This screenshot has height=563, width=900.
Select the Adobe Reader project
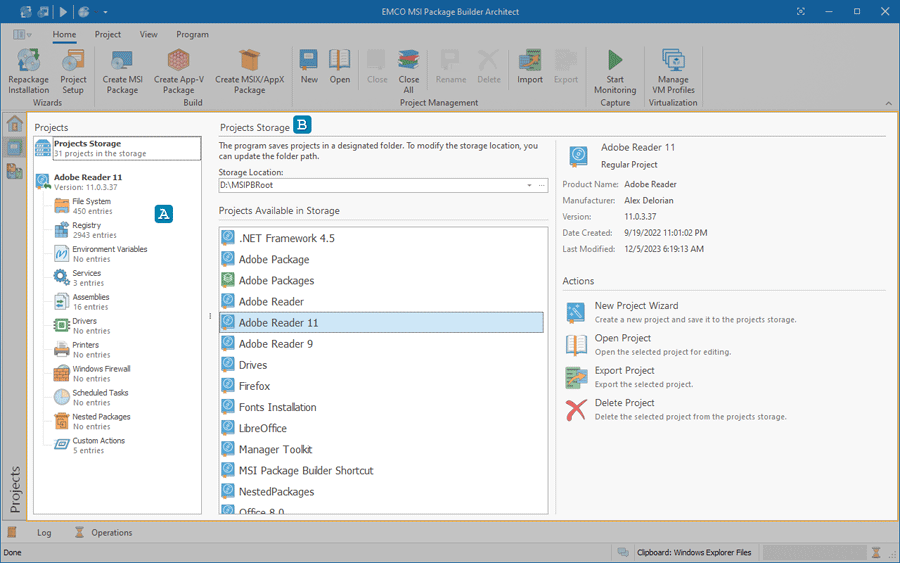381,302
